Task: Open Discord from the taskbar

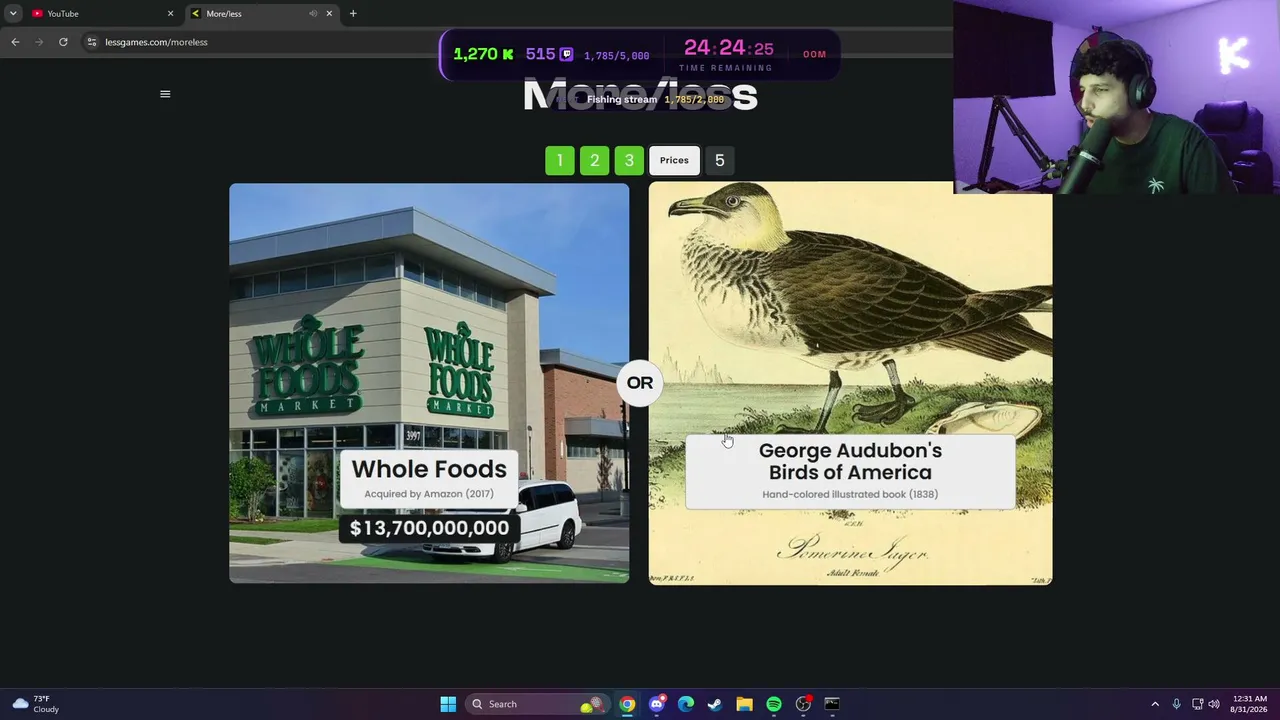Action: coord(656,704)
